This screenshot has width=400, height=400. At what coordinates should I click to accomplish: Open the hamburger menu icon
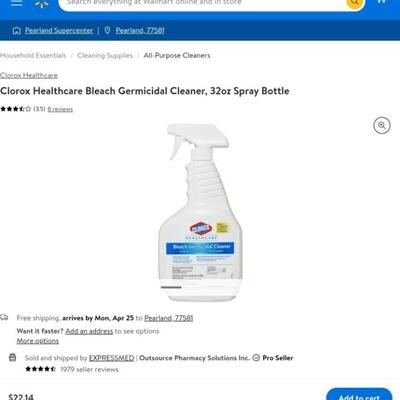tap(16, 2)
